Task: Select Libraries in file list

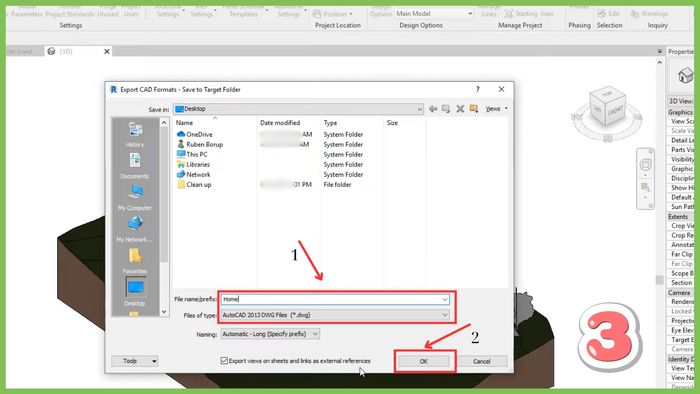Action: 193,165
